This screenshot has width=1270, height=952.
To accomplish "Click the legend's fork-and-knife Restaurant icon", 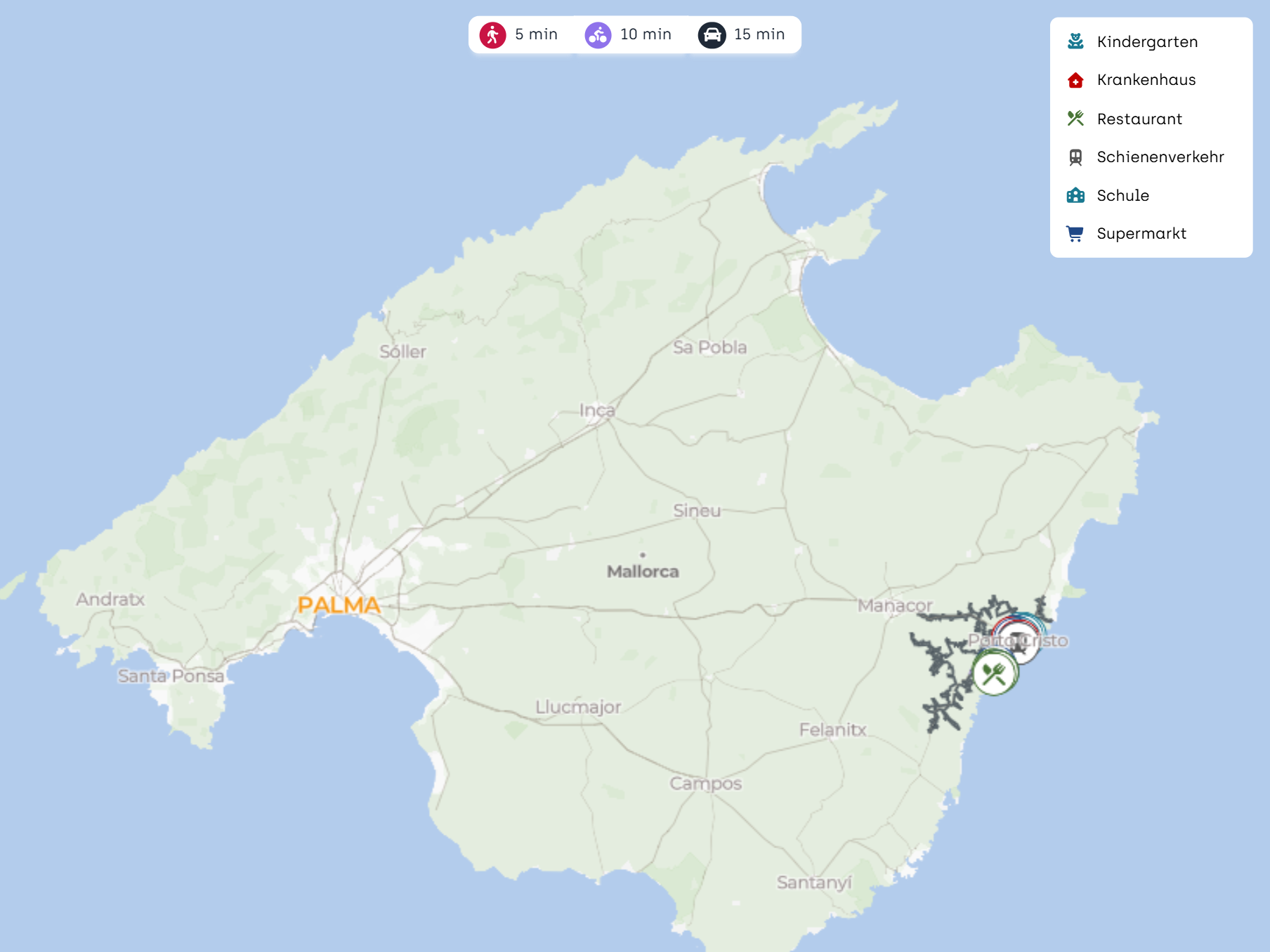I will point(1075,119).
